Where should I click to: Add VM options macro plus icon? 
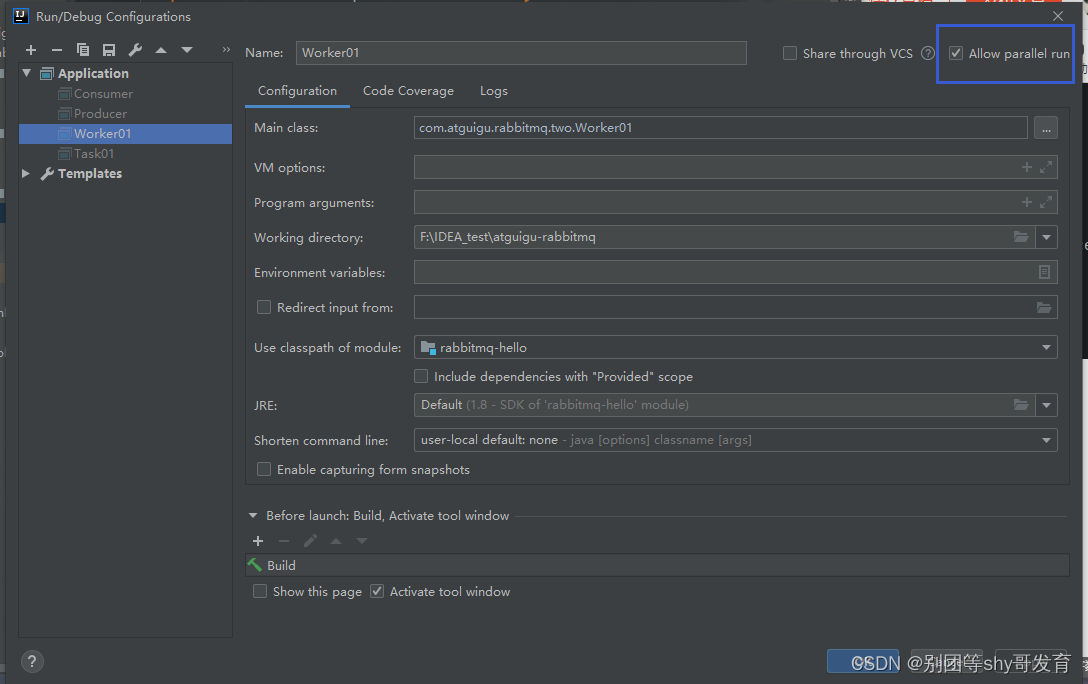tap(1027, 167)
